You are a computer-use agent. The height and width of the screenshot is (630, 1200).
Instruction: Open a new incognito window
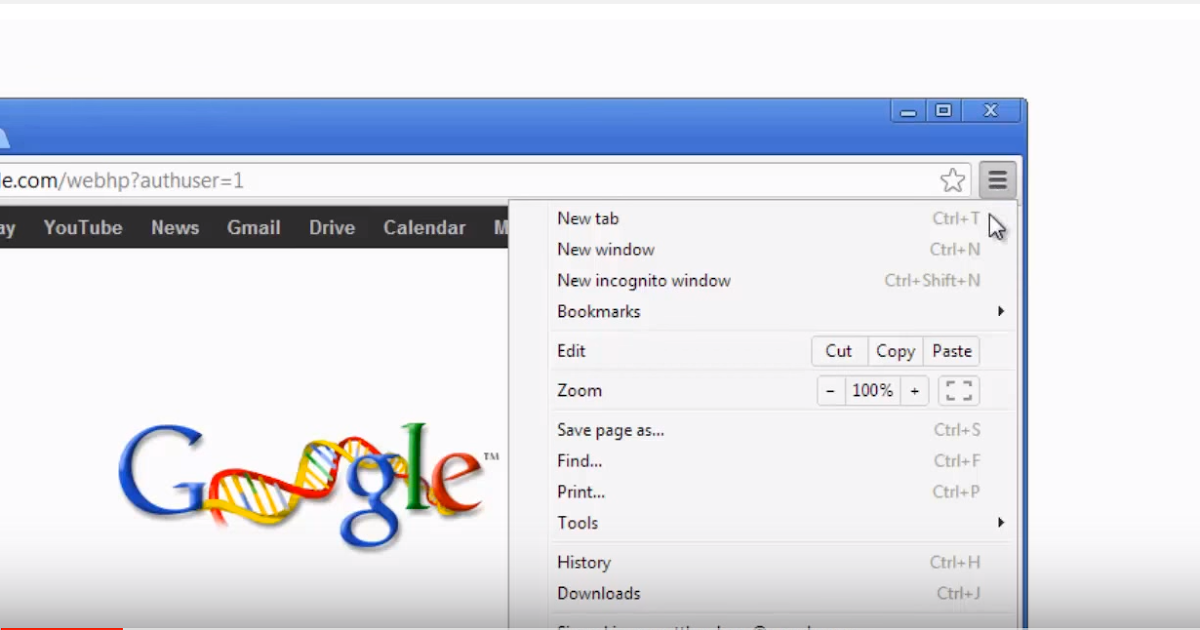(x=644, y=280)
